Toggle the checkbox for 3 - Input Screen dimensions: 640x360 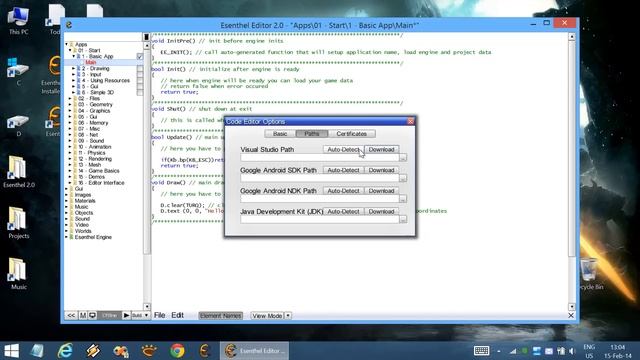point(140,75)
